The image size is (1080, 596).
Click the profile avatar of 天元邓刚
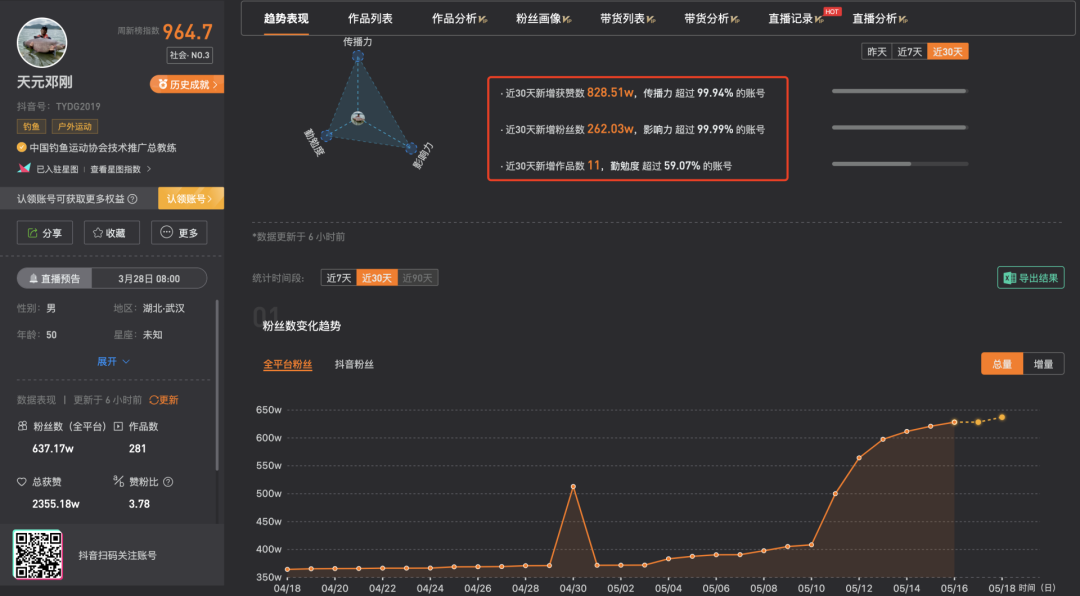[x=42, y=42]
